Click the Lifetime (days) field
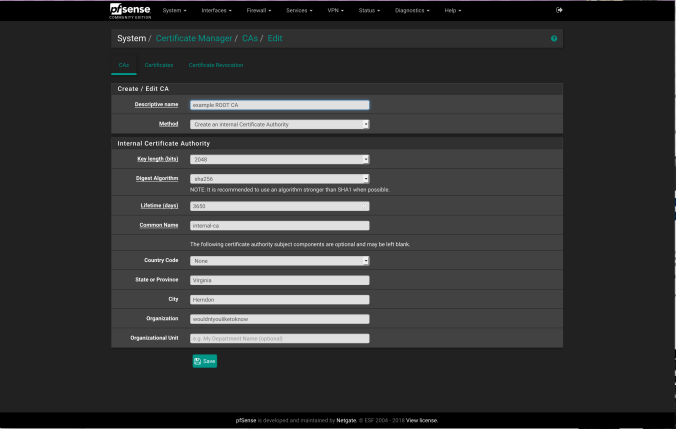Viewport: 676px width, 429px height. pos(280,205)
